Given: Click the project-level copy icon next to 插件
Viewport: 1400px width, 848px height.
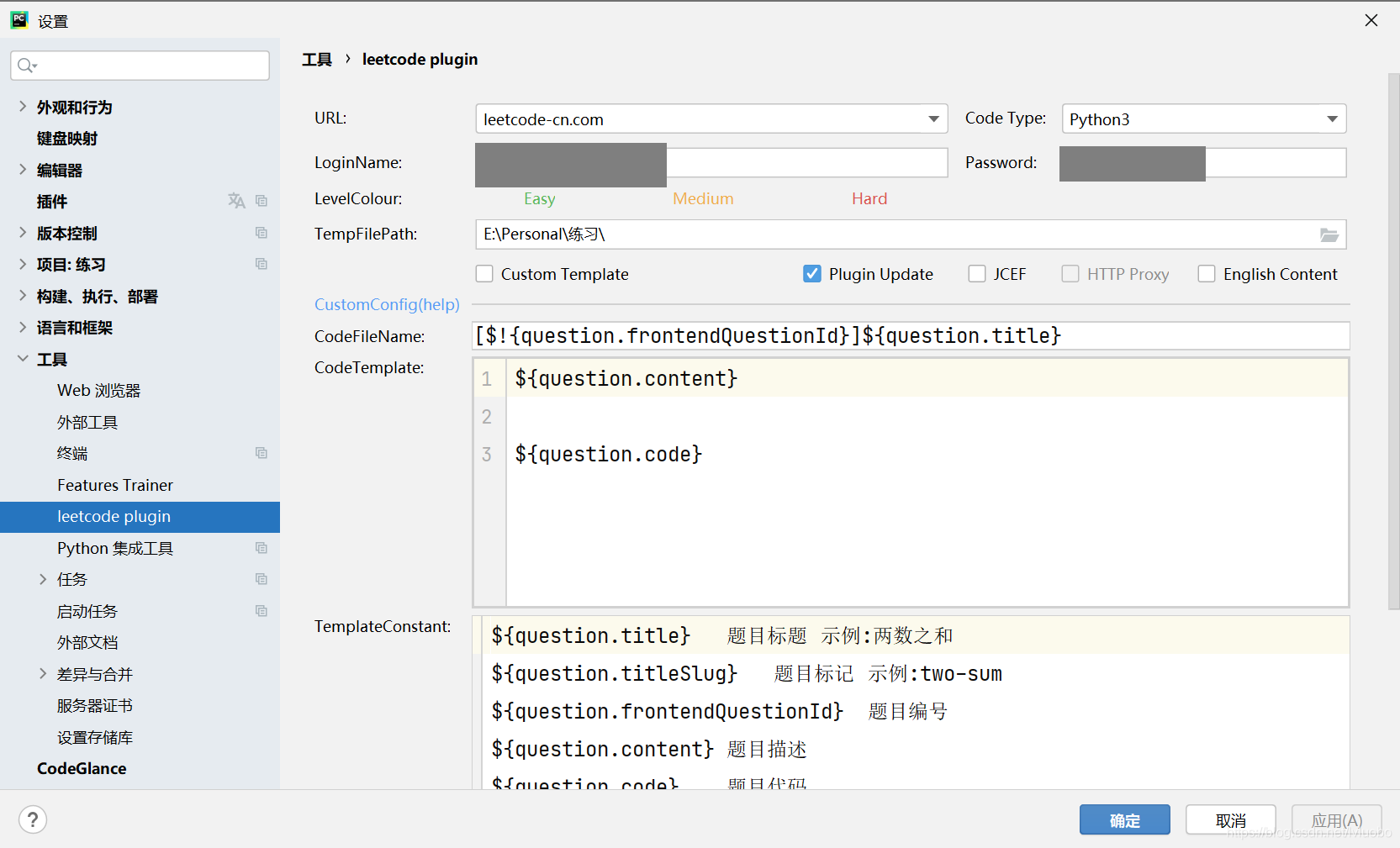Looking at the screenshot, I should (x=262, y=201).
